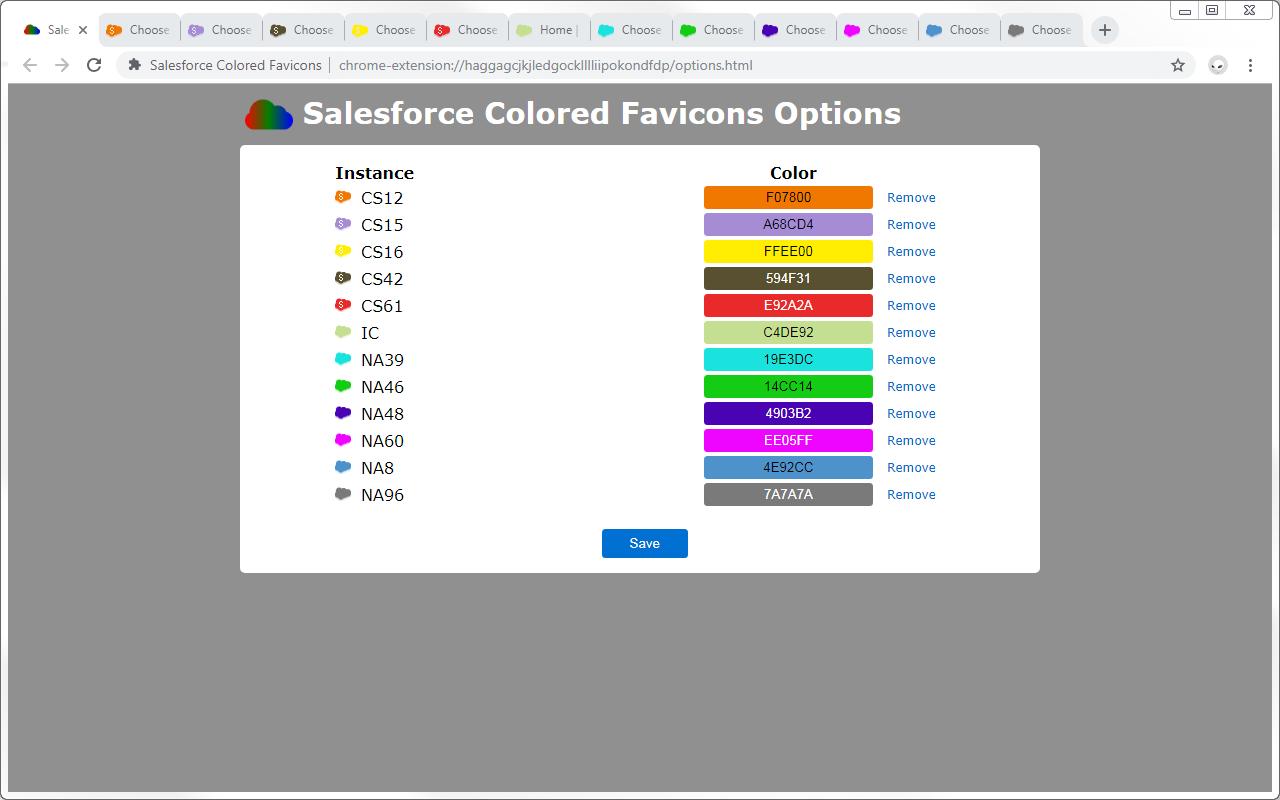This screenshot has width=1280, height=800.
Task: Click the purple 4903B2 color swatch
Action: pos(788,413)
